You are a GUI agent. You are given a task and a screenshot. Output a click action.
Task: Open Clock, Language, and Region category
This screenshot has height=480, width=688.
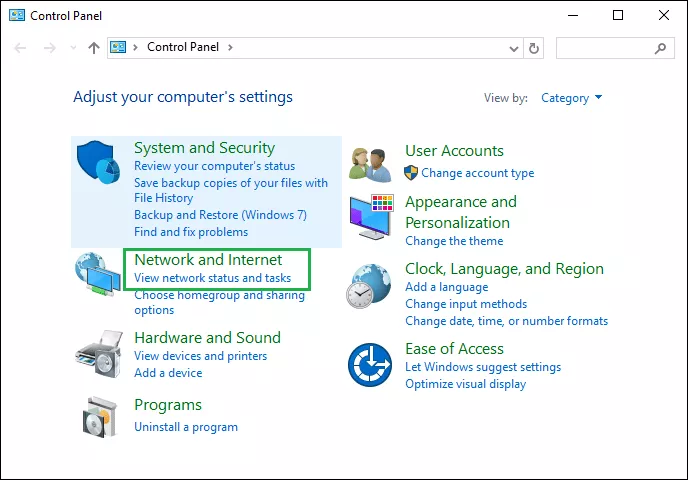click(504, 269)
